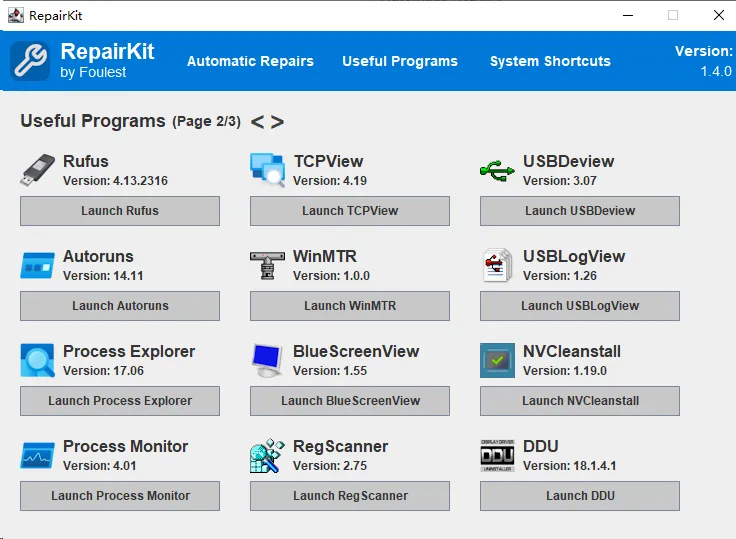Click the 'Version: 1.19.0' NVCleanstall text
The height and width of the screenshot is (539, 736).
565,370
